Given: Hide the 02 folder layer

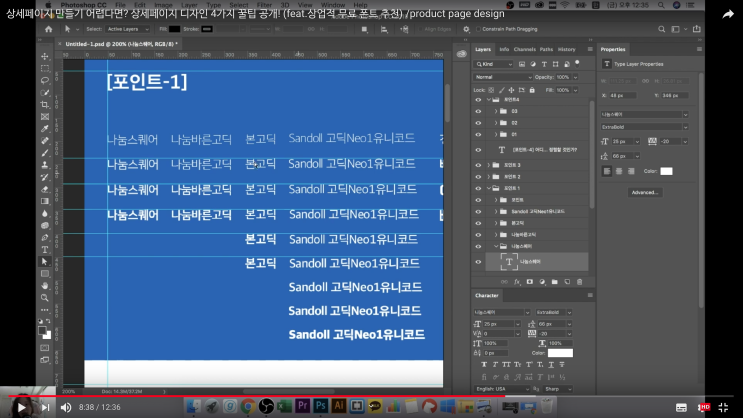Looking at the screenshot, I should point(478,123).
